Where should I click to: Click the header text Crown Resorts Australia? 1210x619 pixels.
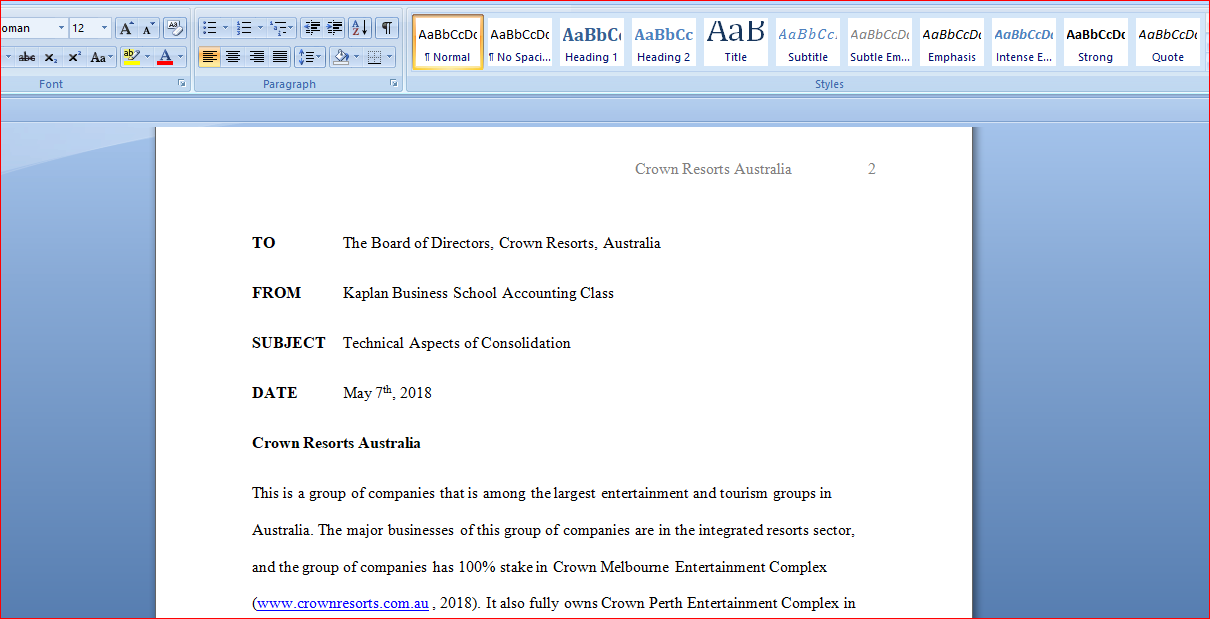point(713,169)
